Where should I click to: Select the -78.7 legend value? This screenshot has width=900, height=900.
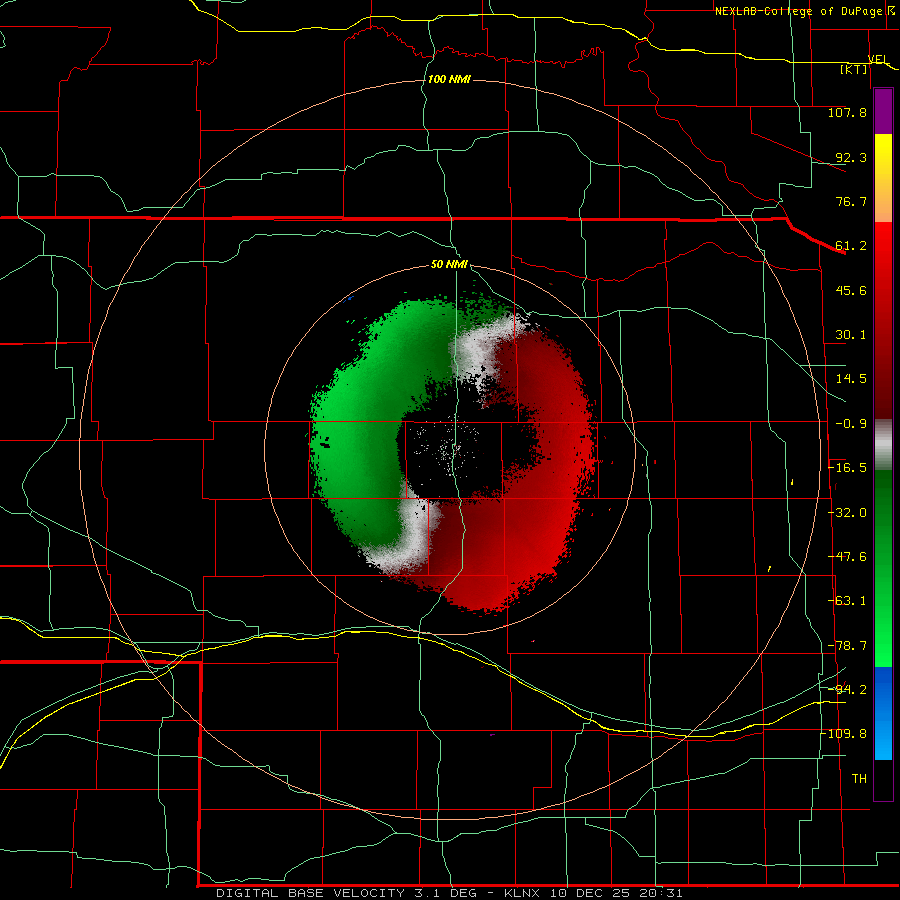pyautogui.click(x=847, y=646)
